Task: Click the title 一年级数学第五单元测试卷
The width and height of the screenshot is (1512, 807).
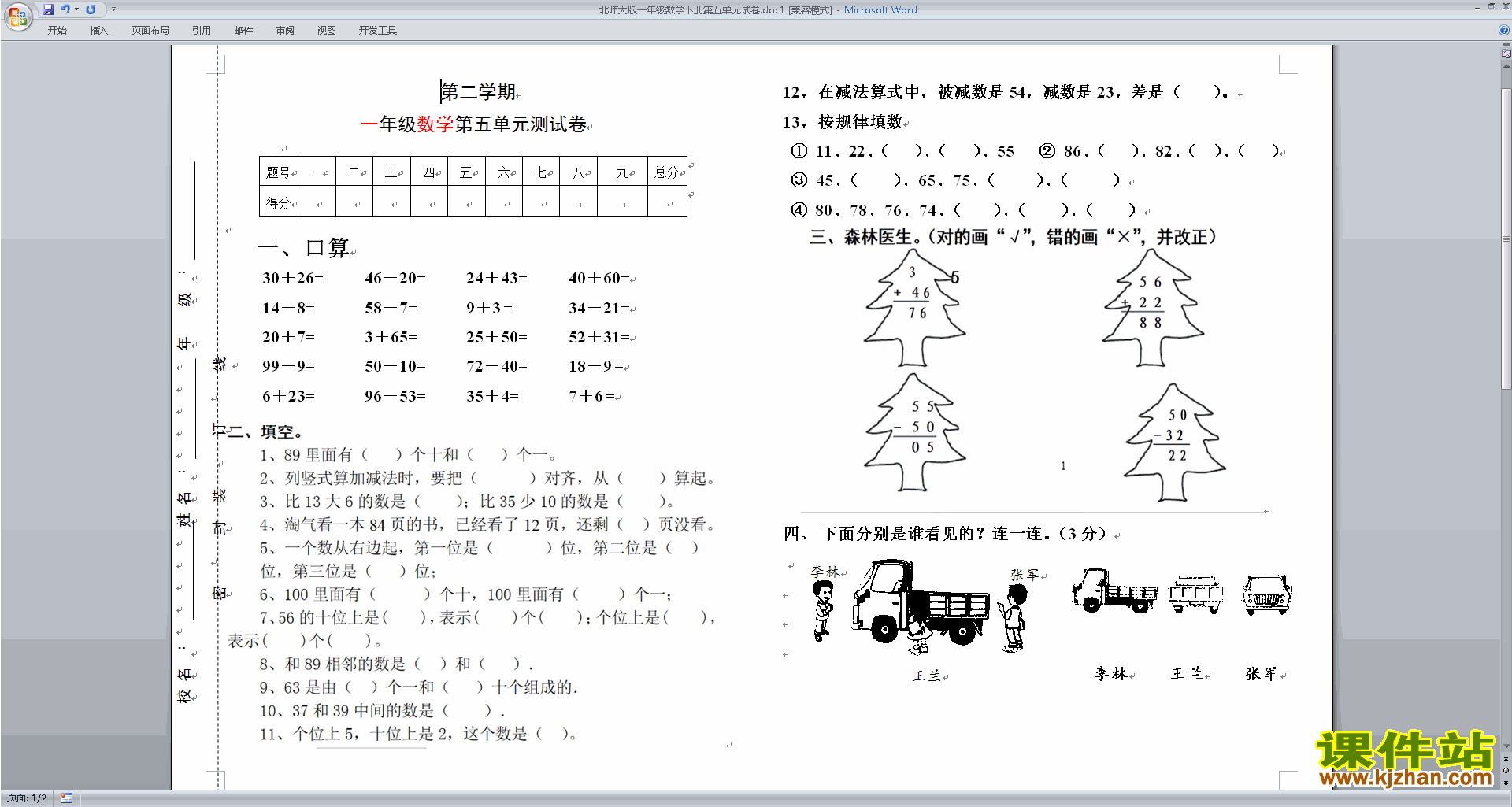Action: [x=473, y=124]
